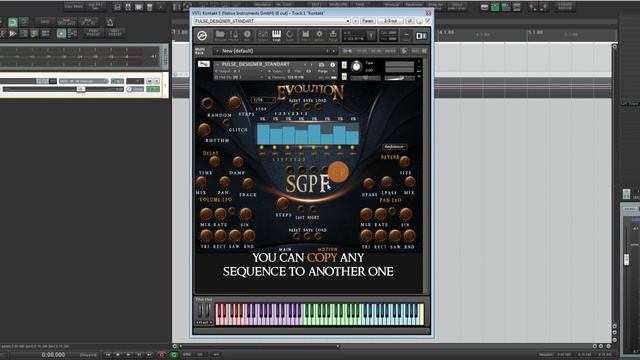Switch to Main tab
The width and height of the screenshot is (640, 360).
click(285, 249)
